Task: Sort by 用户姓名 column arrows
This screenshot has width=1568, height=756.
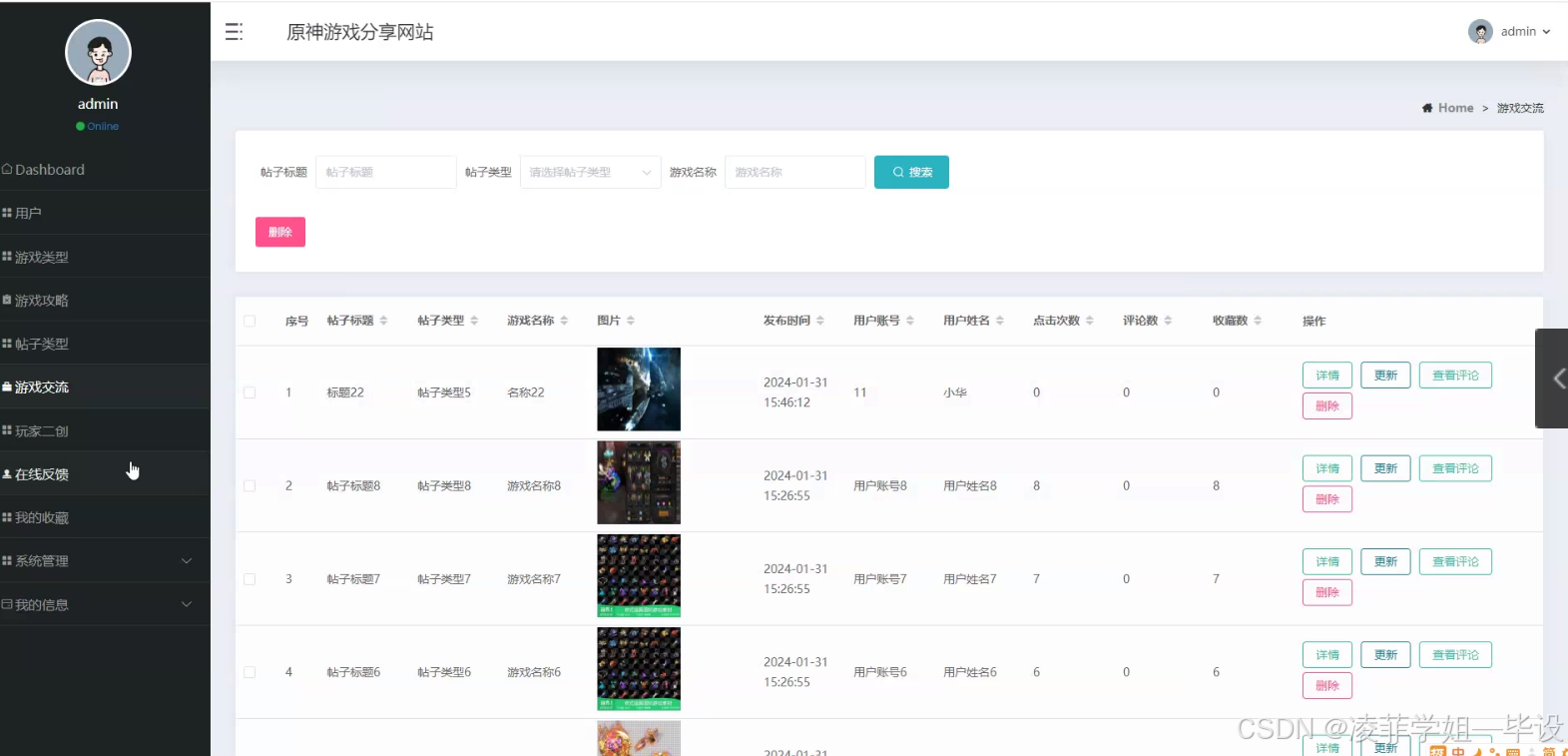Action: coord(1000,321)
